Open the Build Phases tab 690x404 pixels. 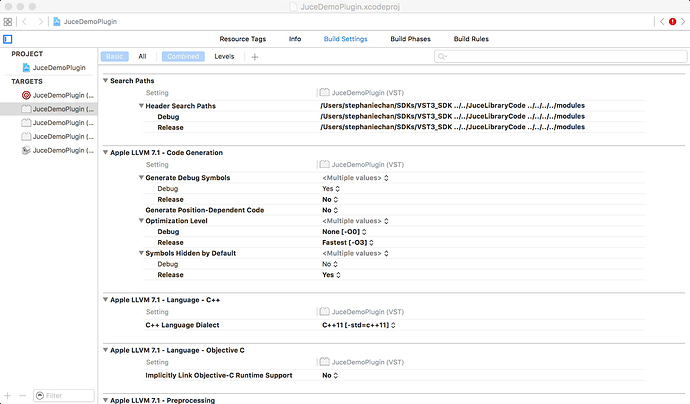(410, 39)
